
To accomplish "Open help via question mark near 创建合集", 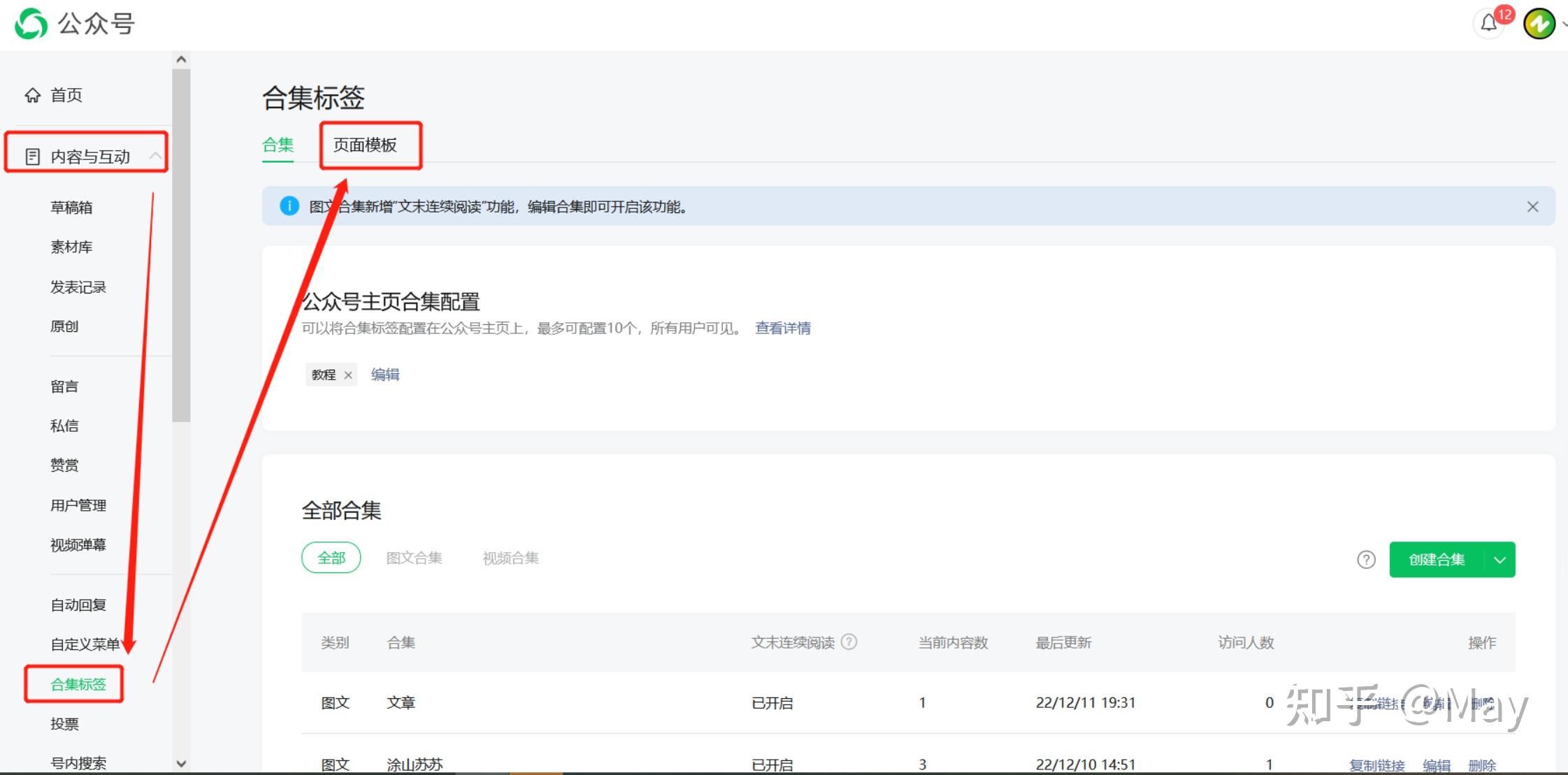I will pos(1366,559).
